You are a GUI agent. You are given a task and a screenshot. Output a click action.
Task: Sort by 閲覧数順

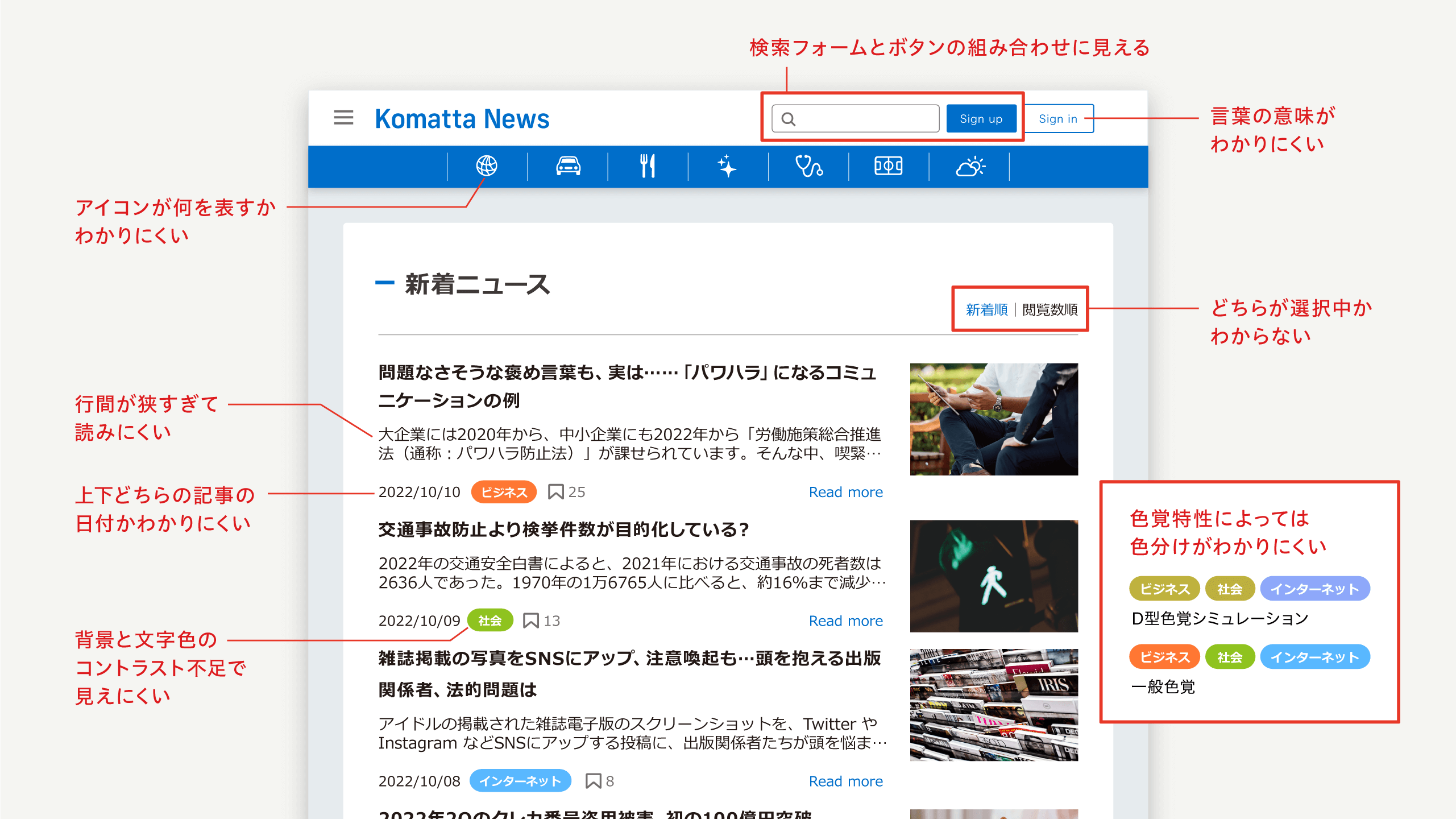1050,309
